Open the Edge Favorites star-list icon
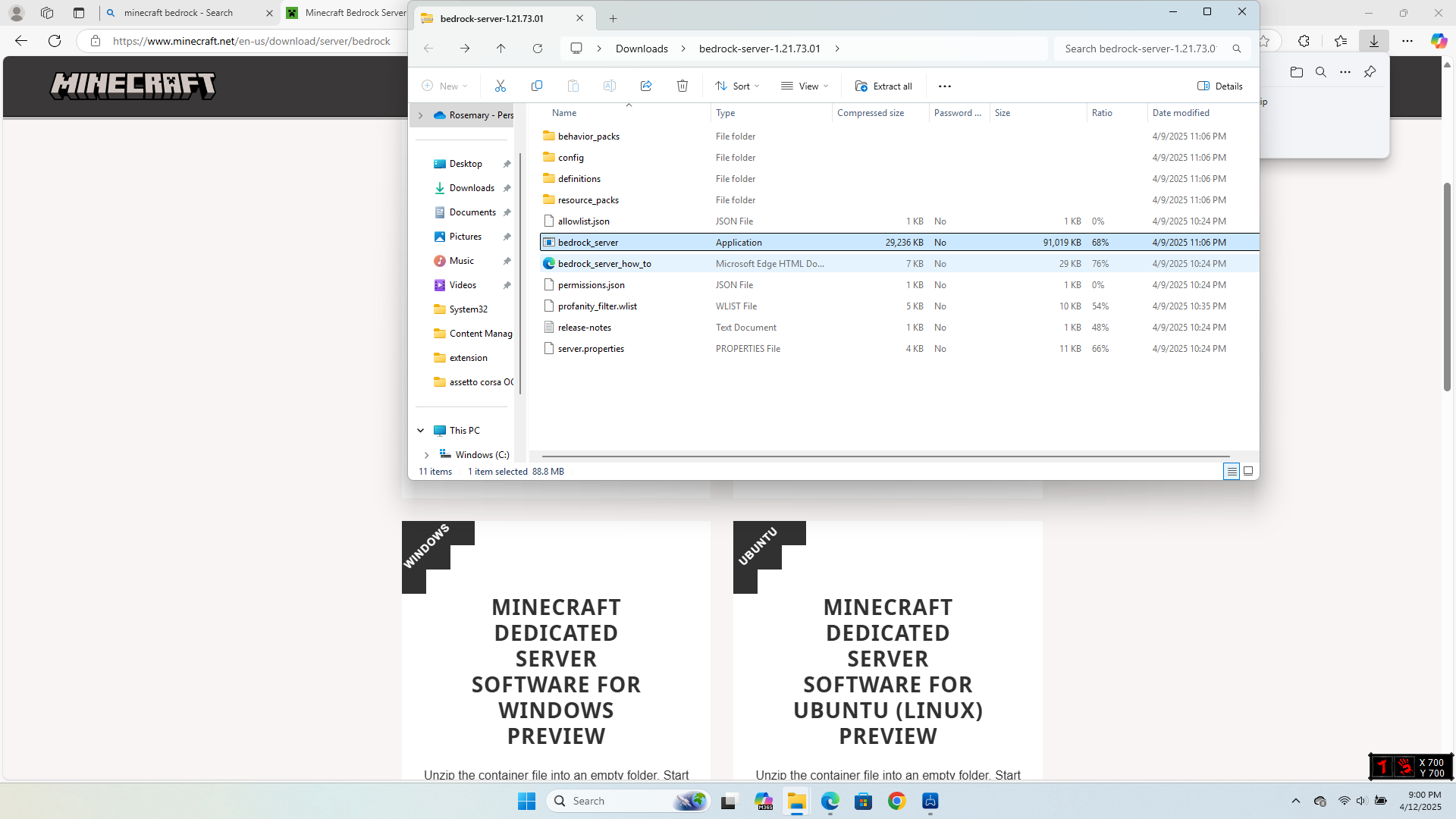Image resolution: width=1456 pixels, height=819 pixels. click(x=1341, y=41)
